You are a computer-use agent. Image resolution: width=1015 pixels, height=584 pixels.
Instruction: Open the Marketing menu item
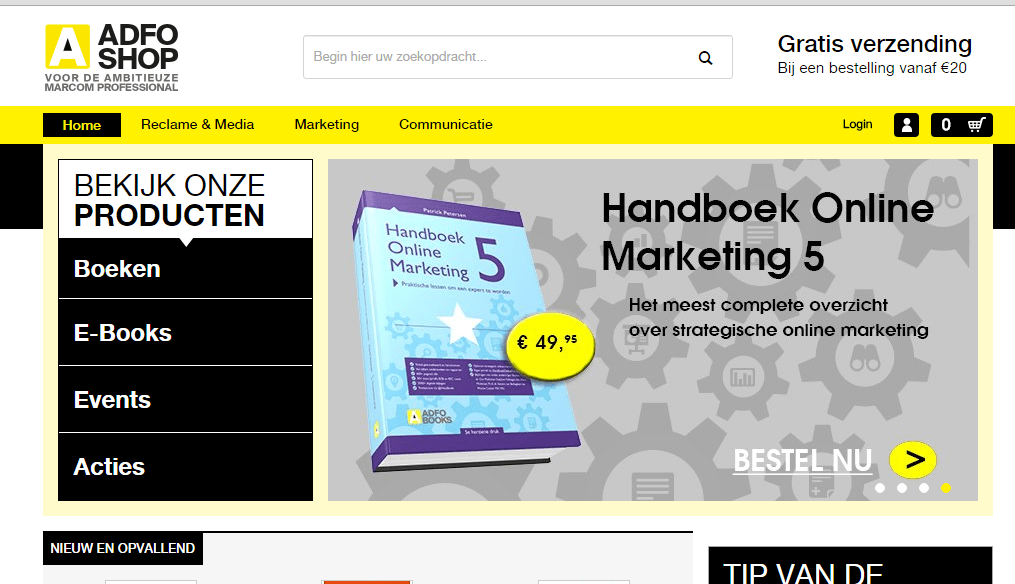326,124
